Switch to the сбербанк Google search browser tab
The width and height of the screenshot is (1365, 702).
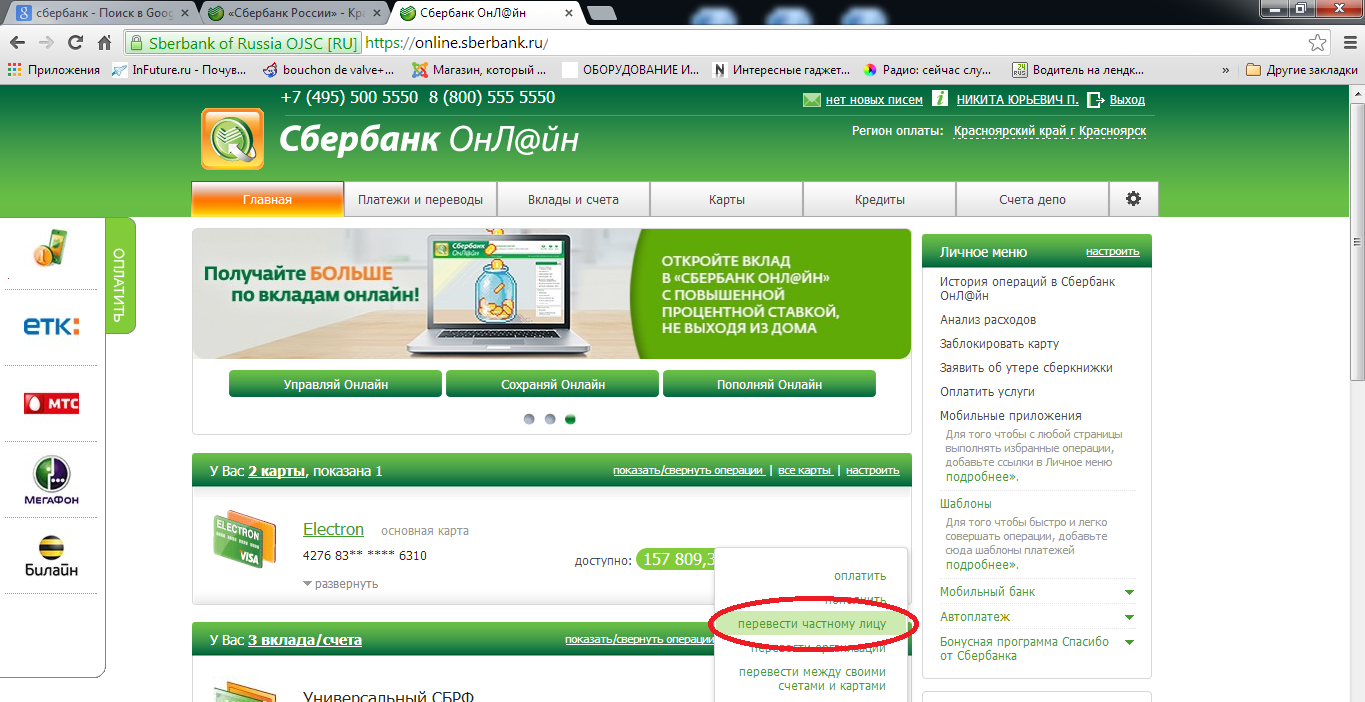[100, 13]
